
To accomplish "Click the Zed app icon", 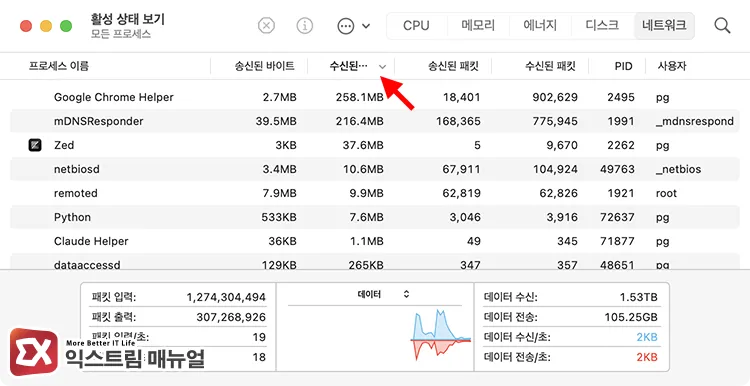I will pyautogui.click(x=35, y=145).
